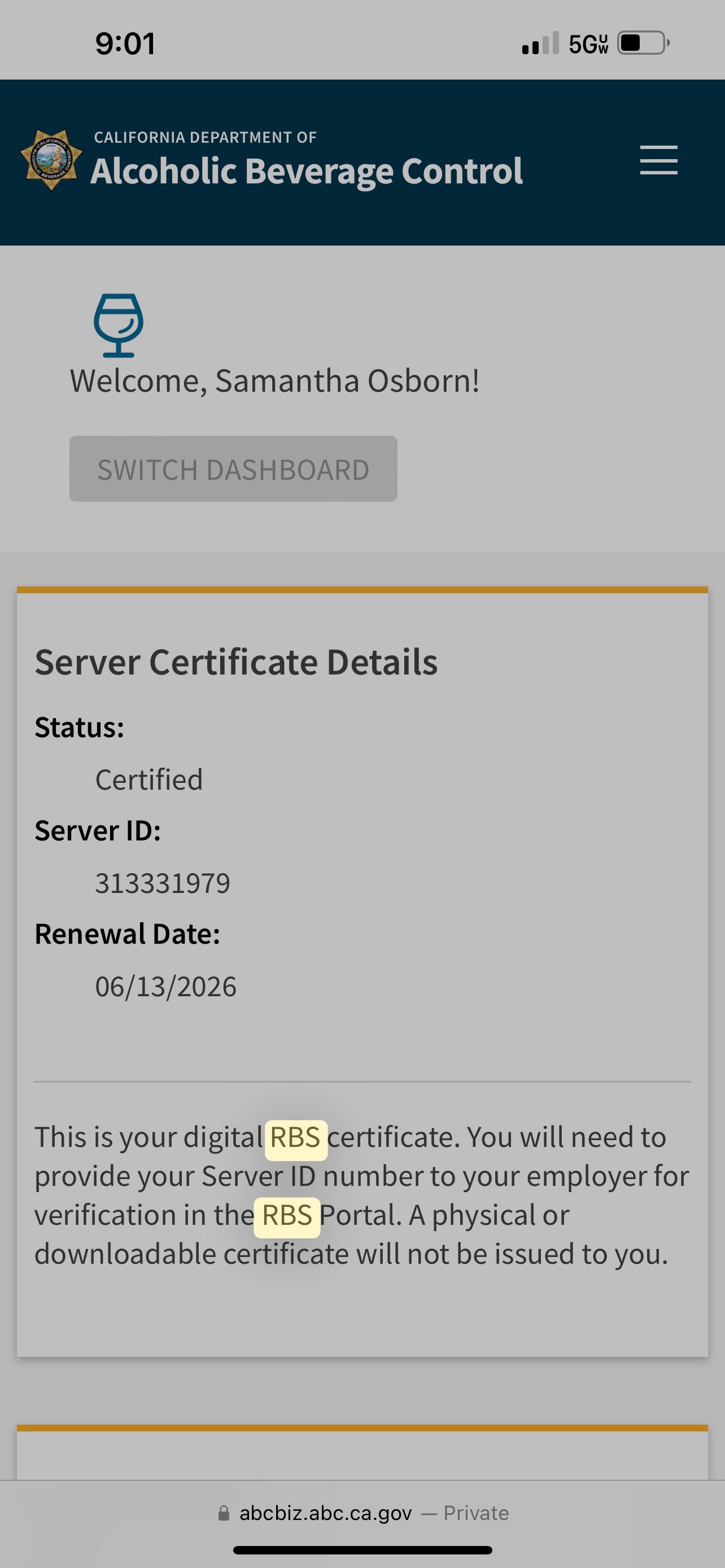This screenshot has height=1568, width=725.
Task: Tap the battery status icon
Action: (x=643, y=43)
